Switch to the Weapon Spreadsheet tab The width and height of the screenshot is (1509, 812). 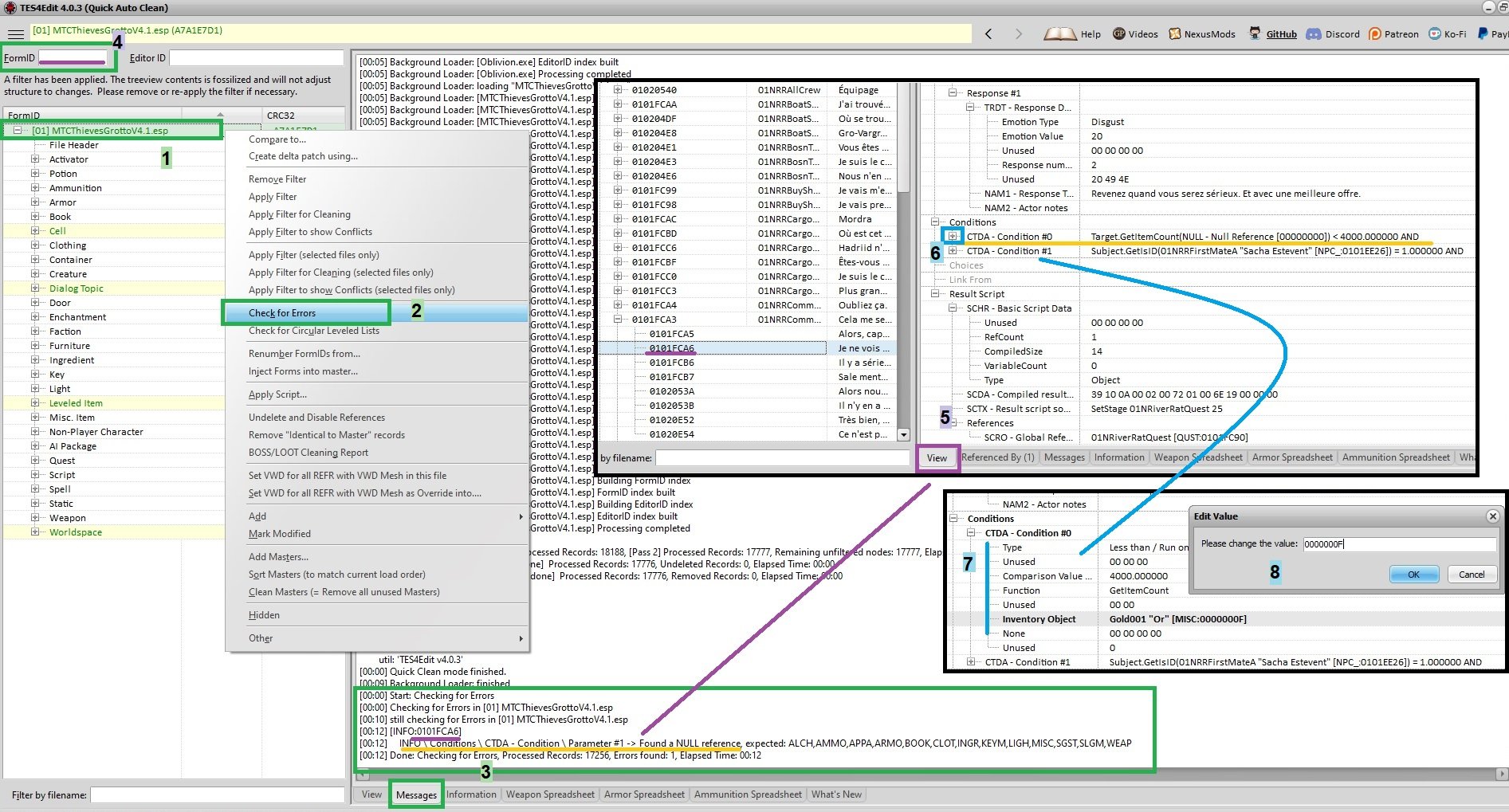[x=550, y=794]
